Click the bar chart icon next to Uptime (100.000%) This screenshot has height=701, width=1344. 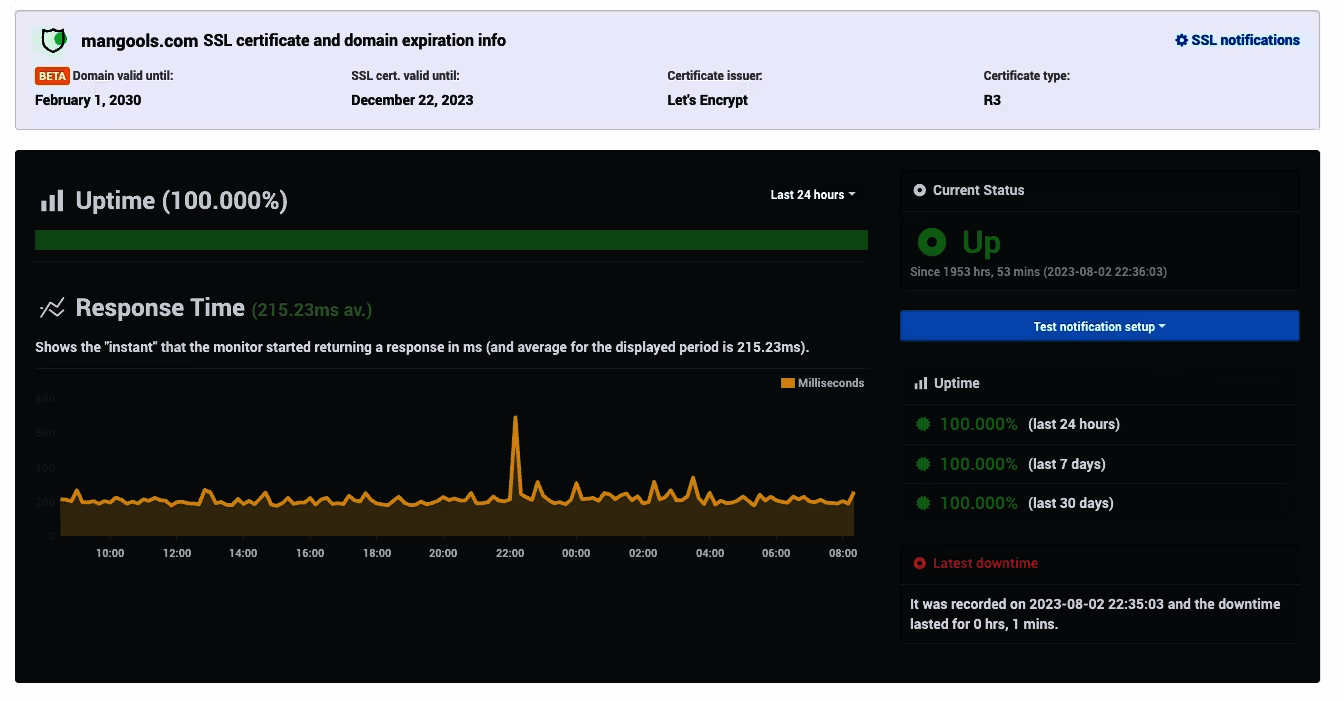coord(52,200)
